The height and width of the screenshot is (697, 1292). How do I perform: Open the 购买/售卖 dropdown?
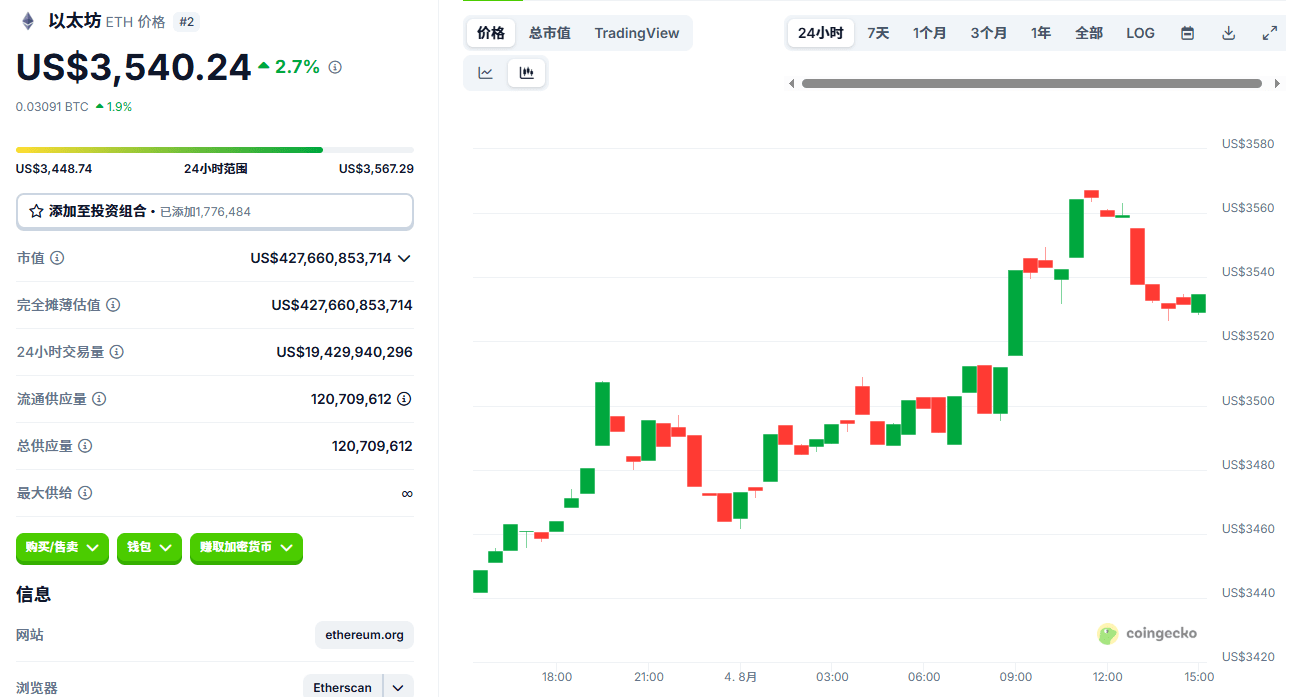pos(62,548)
